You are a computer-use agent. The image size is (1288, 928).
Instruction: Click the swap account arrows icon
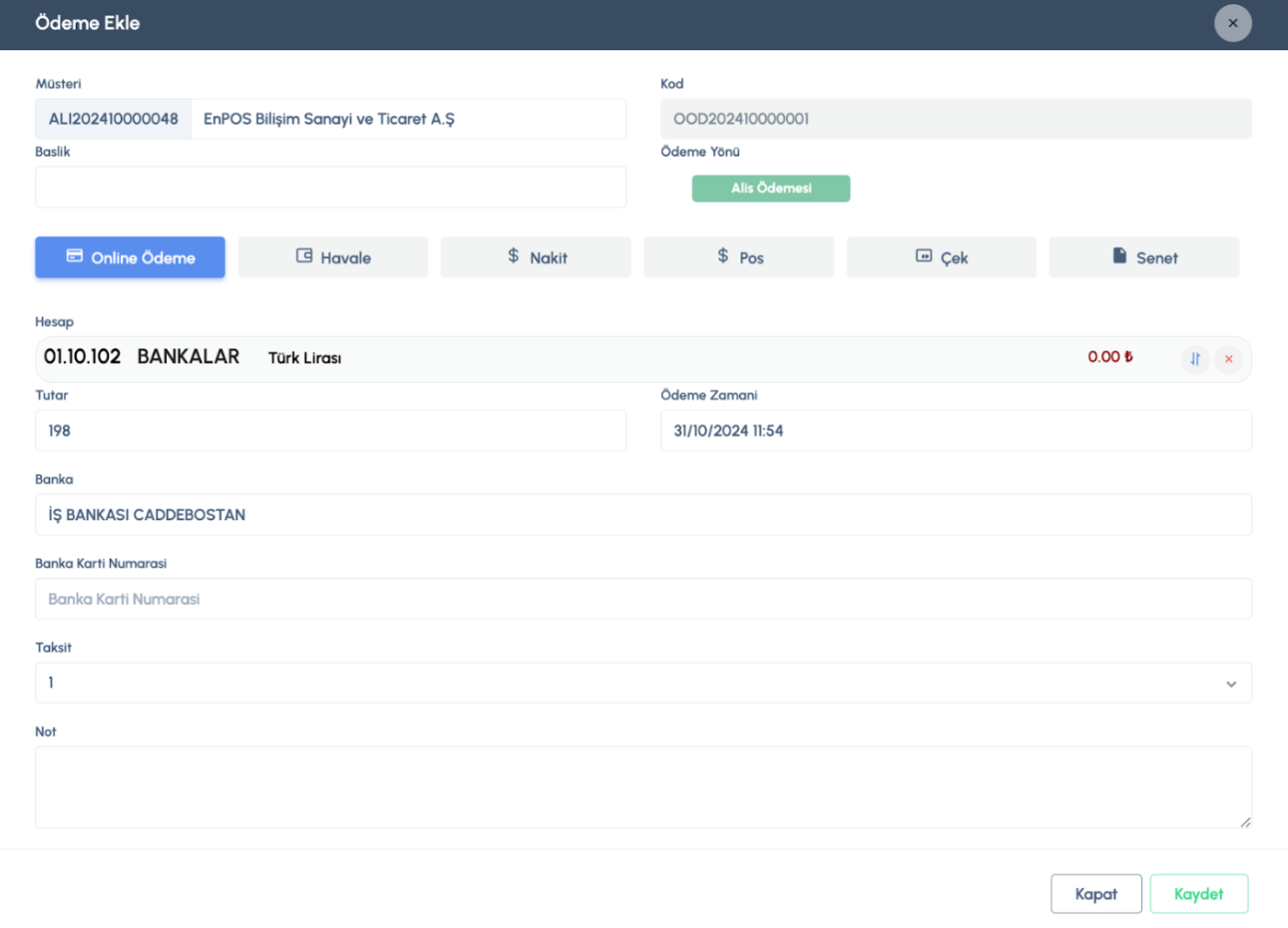pyautogui.click(x=1194, y=358)
